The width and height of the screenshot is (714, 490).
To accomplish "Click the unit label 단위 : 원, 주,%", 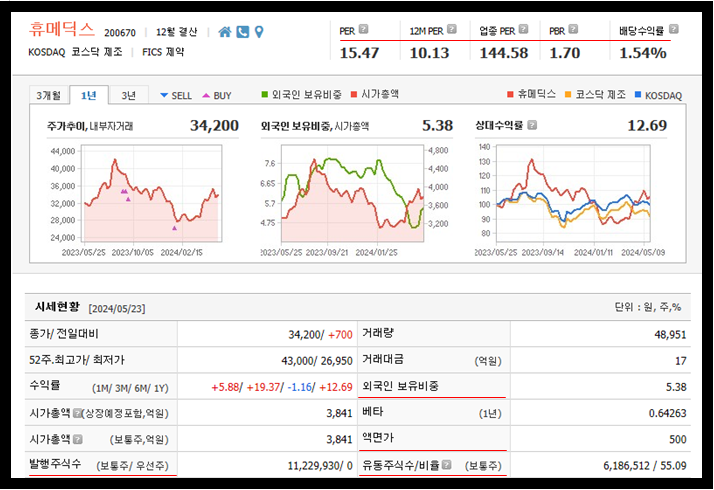I will (648, 307).
